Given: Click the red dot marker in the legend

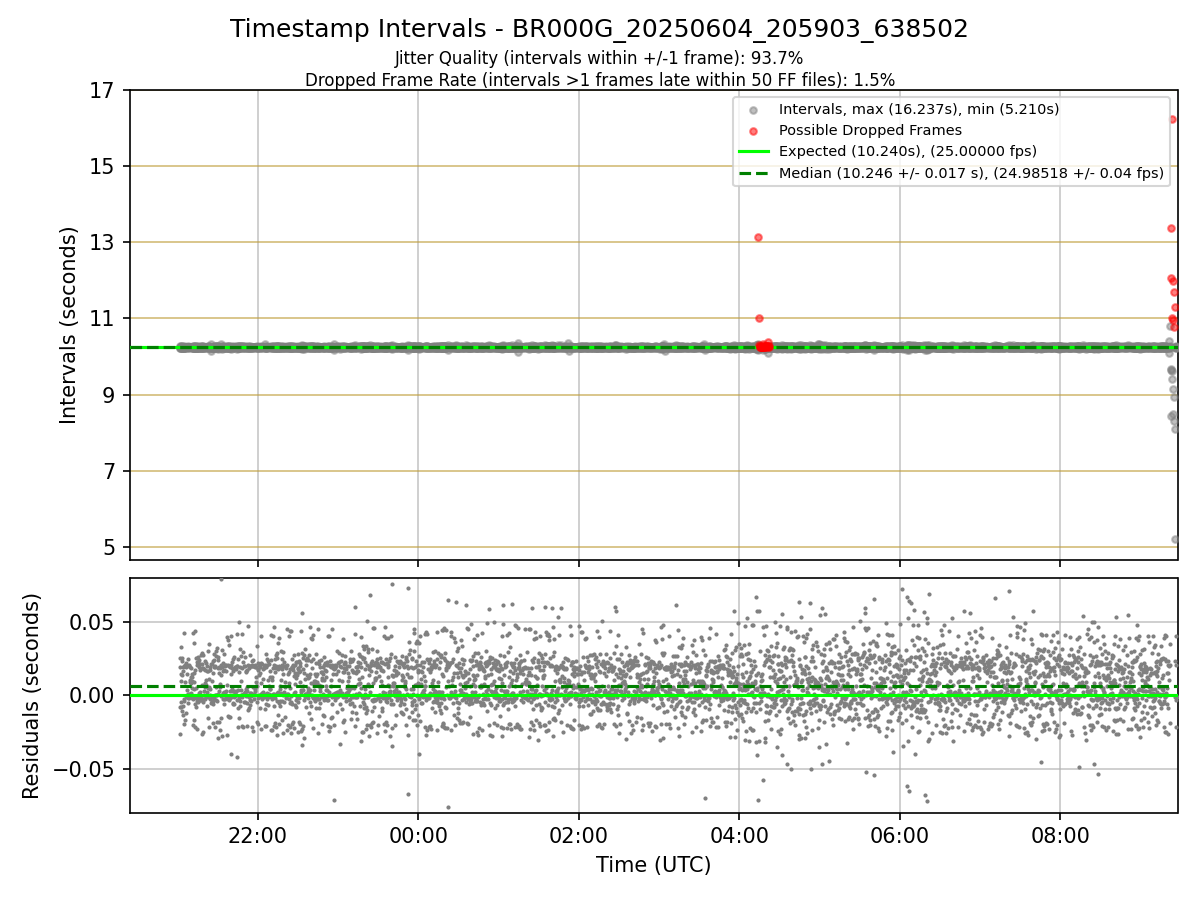Looking at the screenshot, I should click(754, 131).
